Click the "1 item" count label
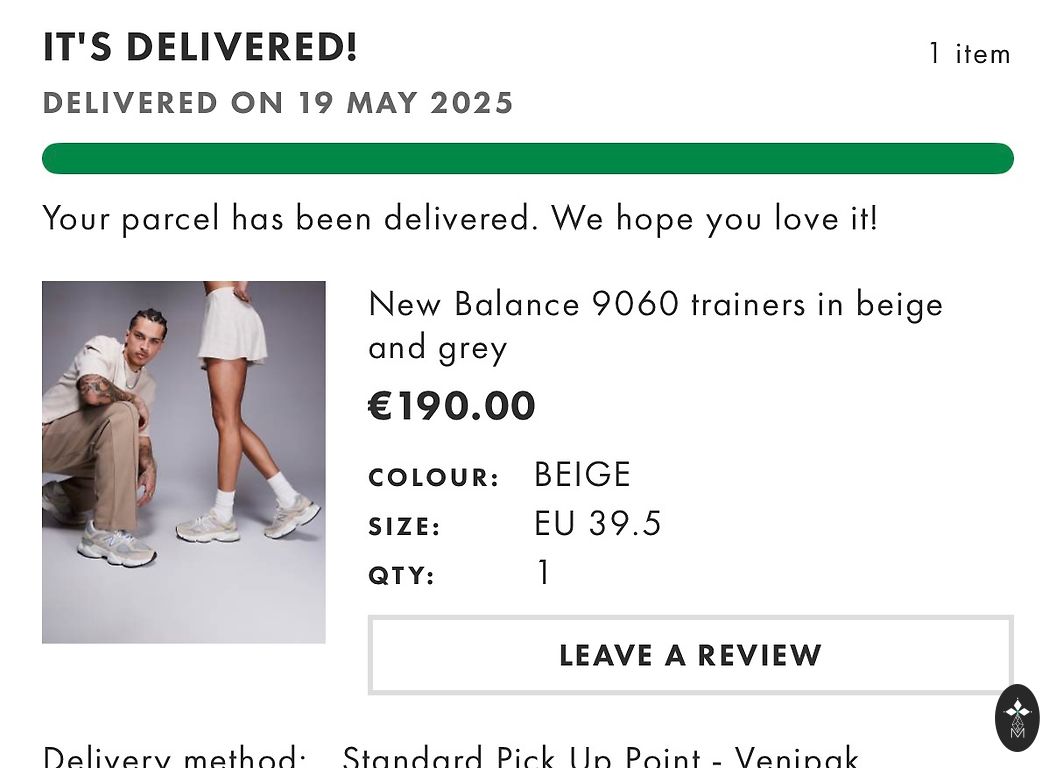 968,54
